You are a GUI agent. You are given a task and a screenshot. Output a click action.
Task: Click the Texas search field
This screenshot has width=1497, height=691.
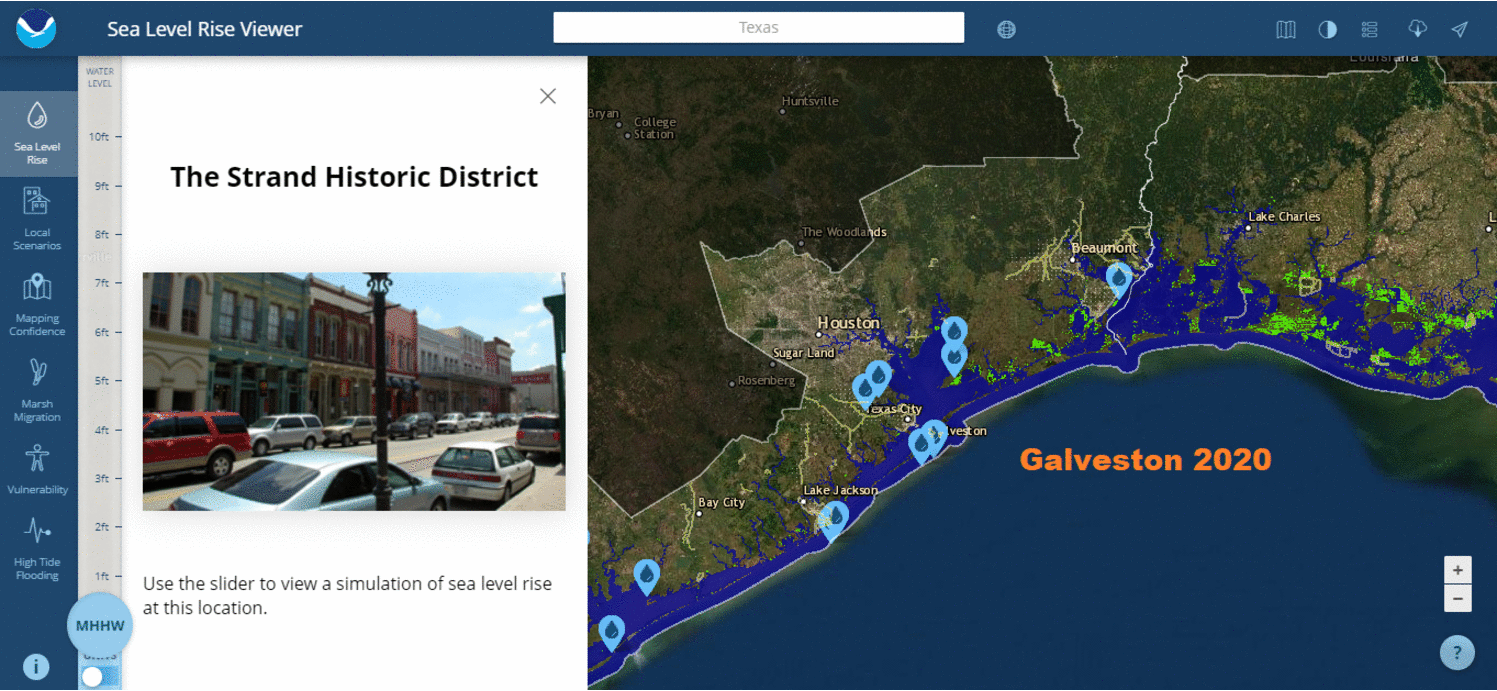(x=758, y=28)
